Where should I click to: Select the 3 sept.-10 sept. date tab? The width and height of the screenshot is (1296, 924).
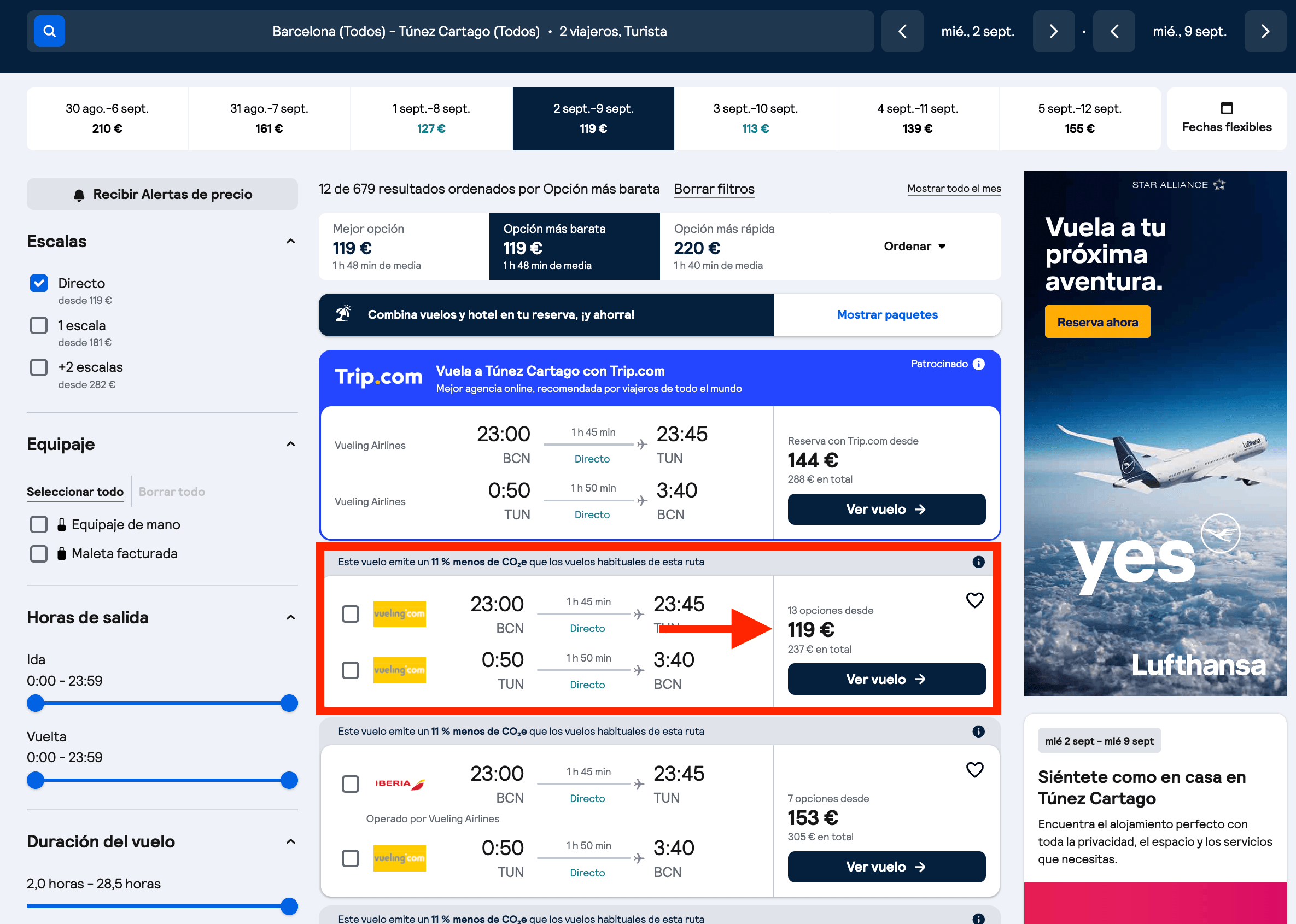coord(756,118)
